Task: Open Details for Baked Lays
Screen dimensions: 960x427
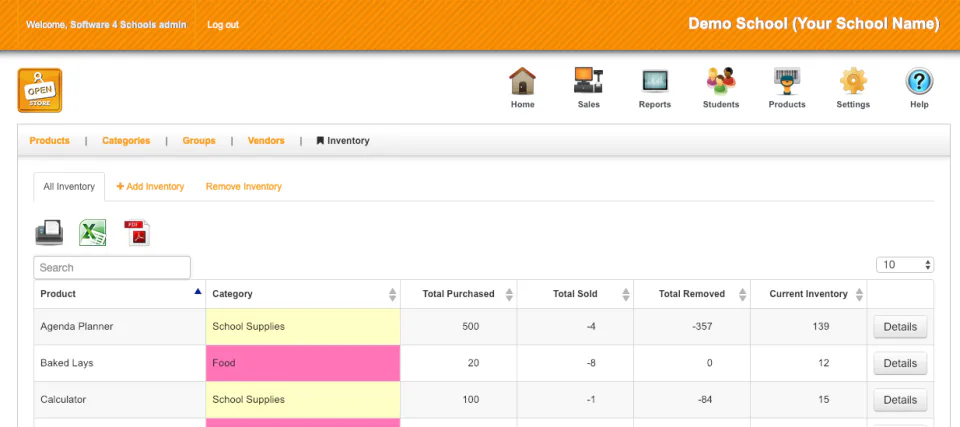Action: [900, 363]
